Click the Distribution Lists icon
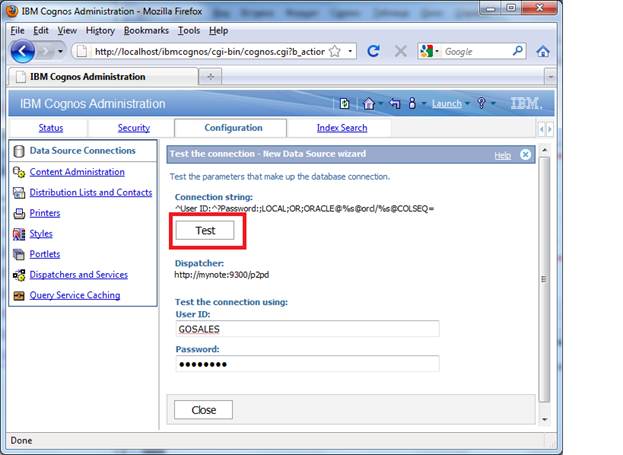This screenshot has width=623, height=455. [19, 193]
